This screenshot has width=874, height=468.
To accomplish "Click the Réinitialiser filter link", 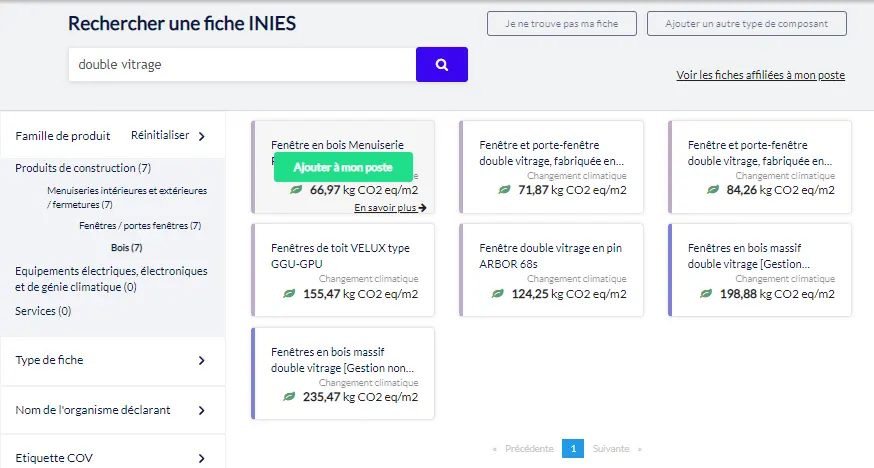I will [x=160, y=135].
